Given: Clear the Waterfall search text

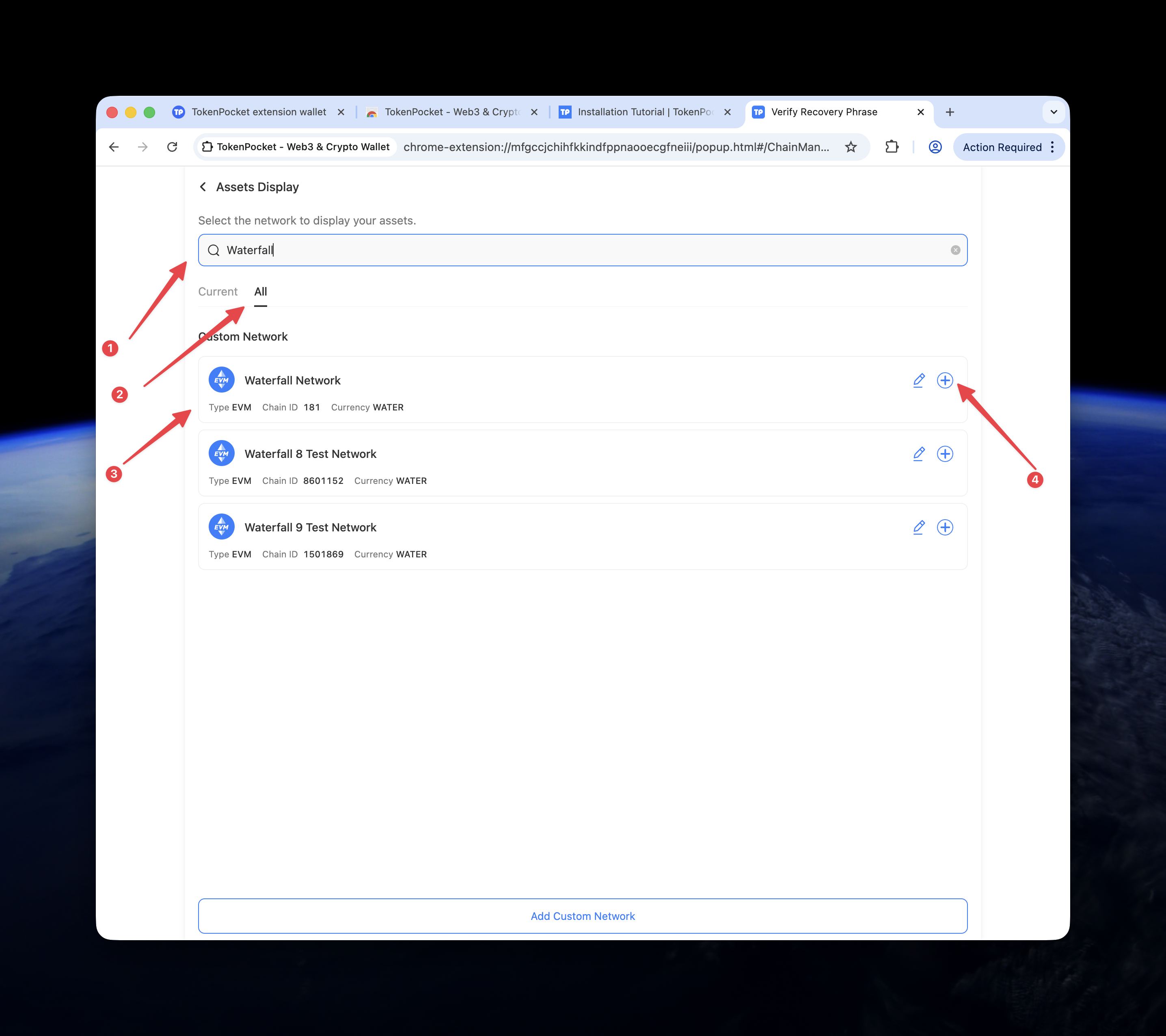Looking at the screenshot, I should [x=955, y=250].
